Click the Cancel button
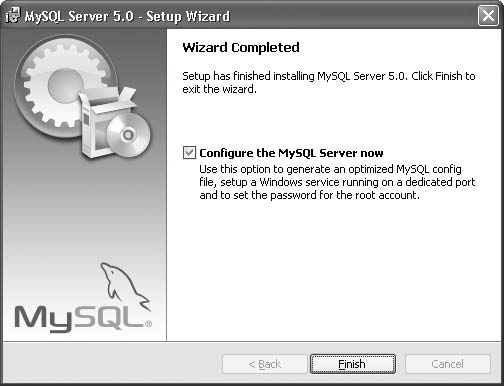 pos(448,364)
